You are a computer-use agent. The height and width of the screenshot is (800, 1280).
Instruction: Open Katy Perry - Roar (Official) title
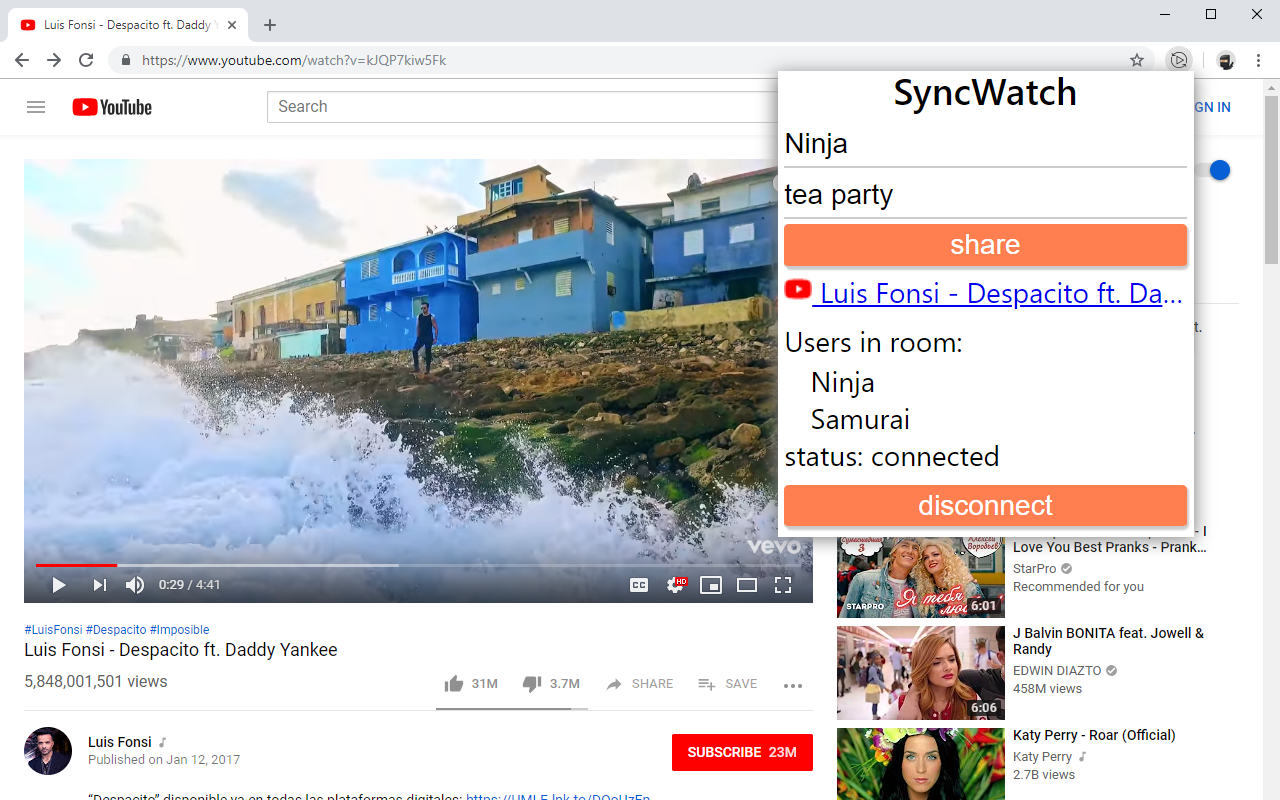pyautogui.click(x=1094, y=735)
